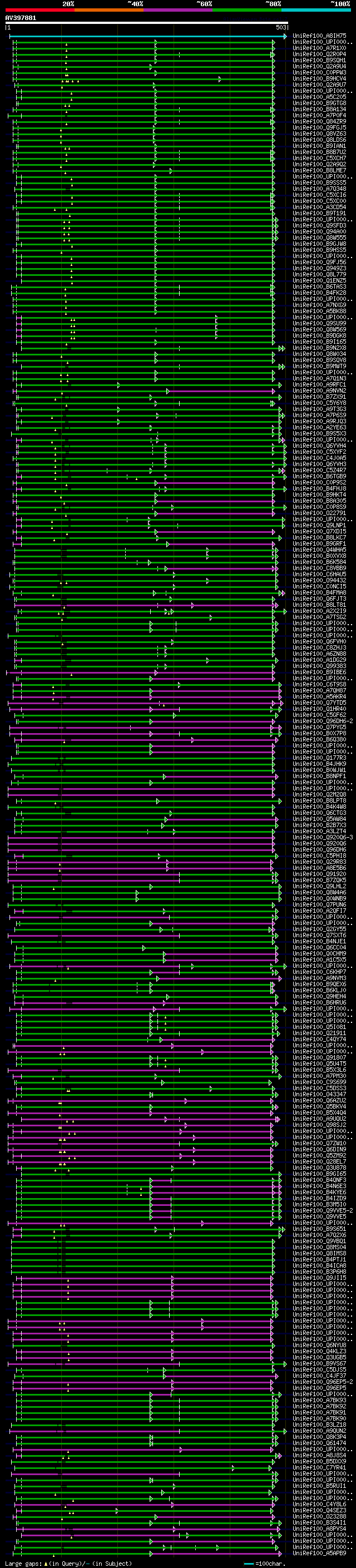Select UniRef100_B6Q380 hit
Screen dimensions: 356x1568
319,740
